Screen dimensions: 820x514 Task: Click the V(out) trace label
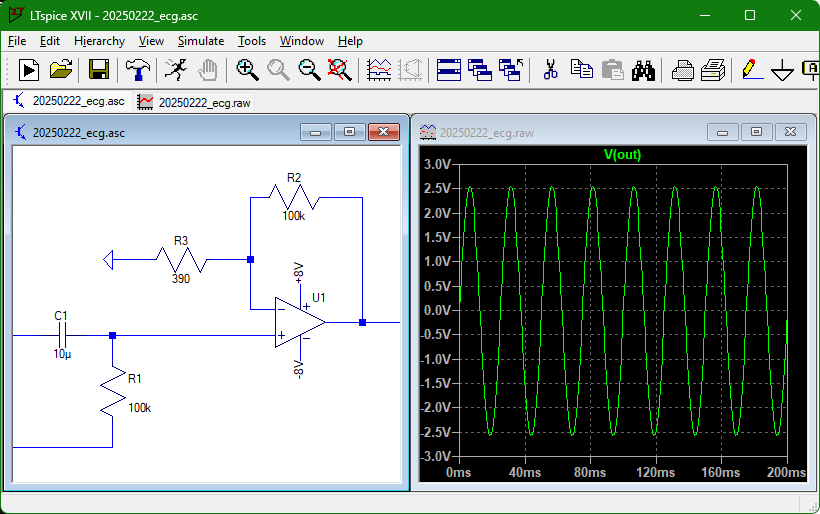pos(622,154)
